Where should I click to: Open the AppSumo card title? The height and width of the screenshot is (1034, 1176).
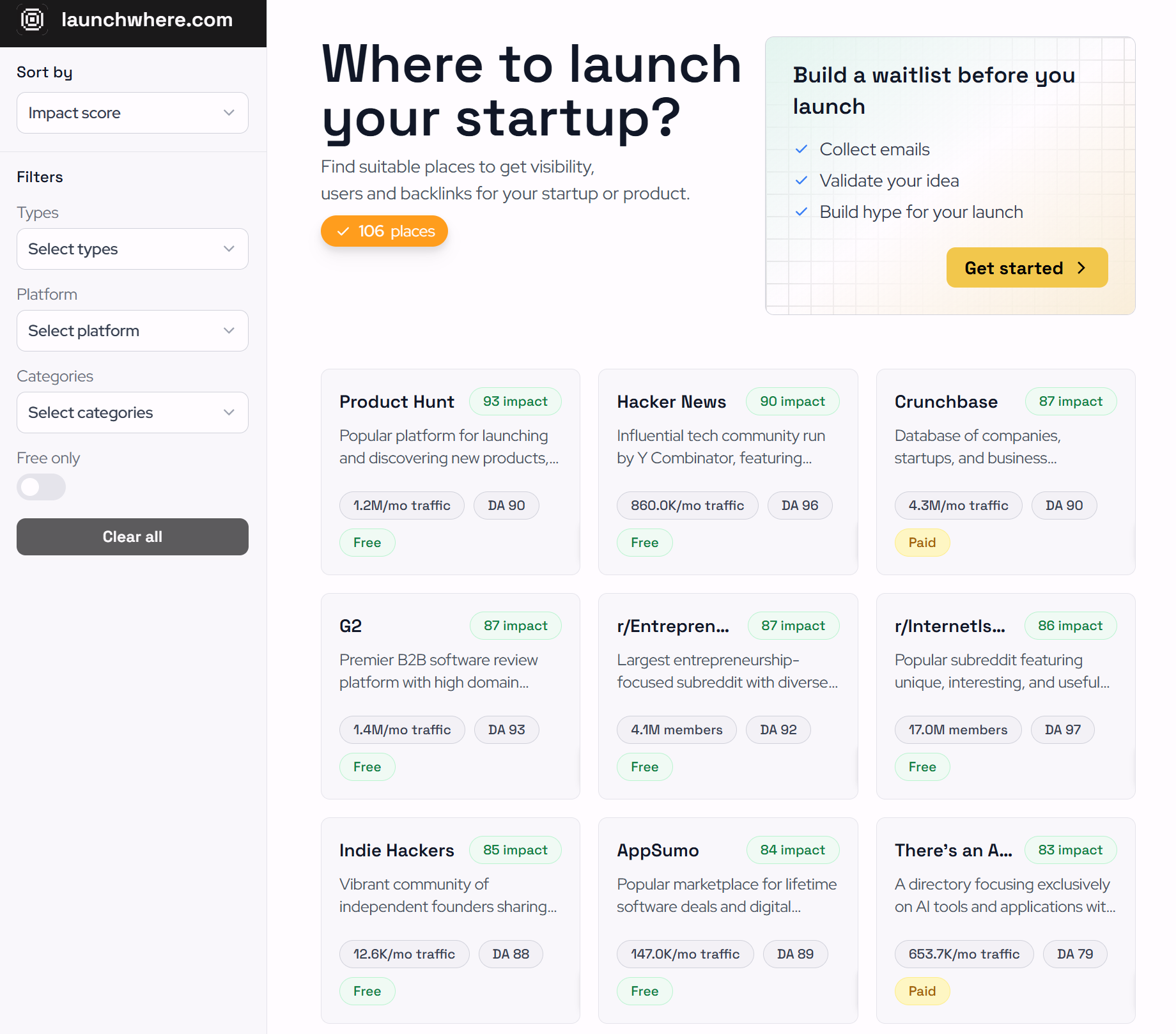pyautogui.click(x=658, y=851)
